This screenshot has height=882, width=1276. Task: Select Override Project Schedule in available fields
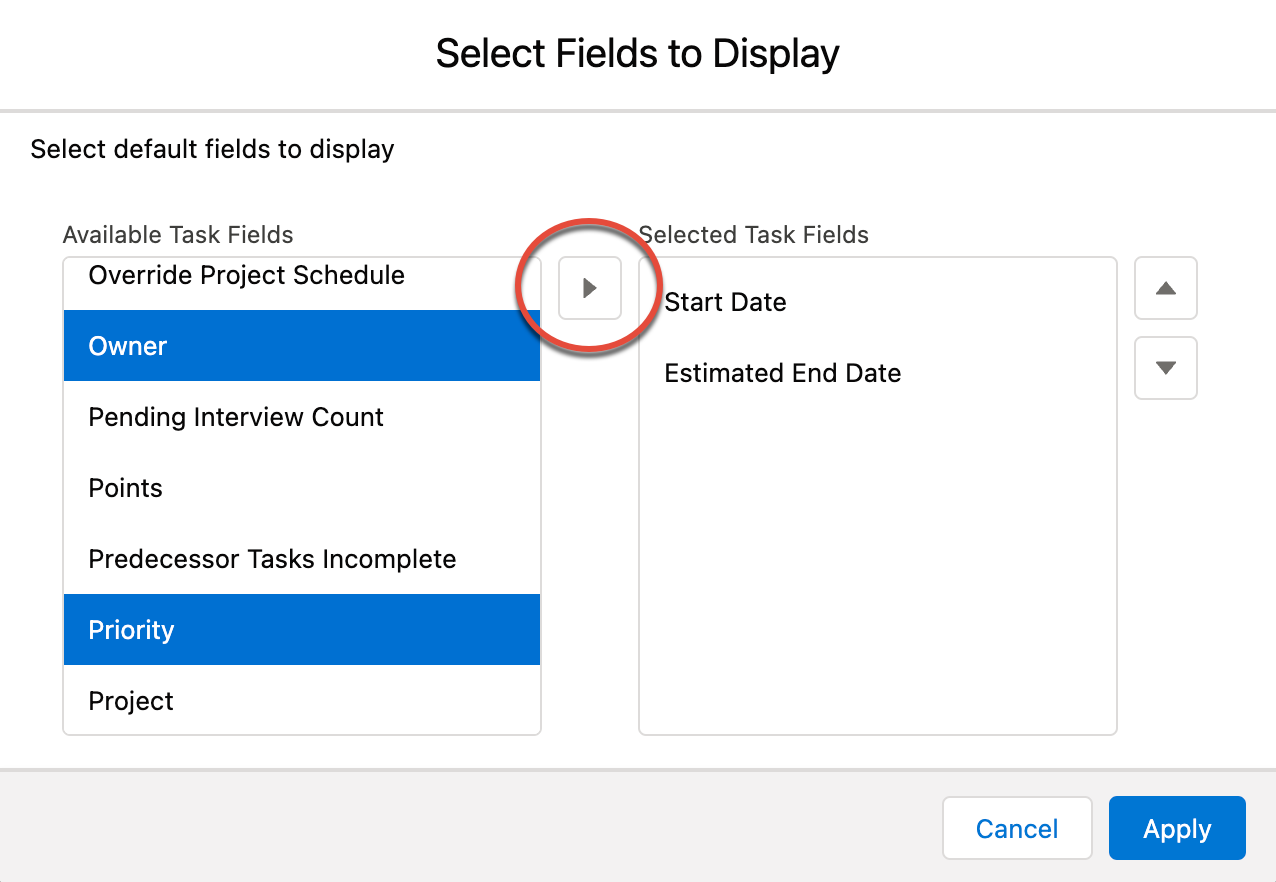(x=302, y=276)
